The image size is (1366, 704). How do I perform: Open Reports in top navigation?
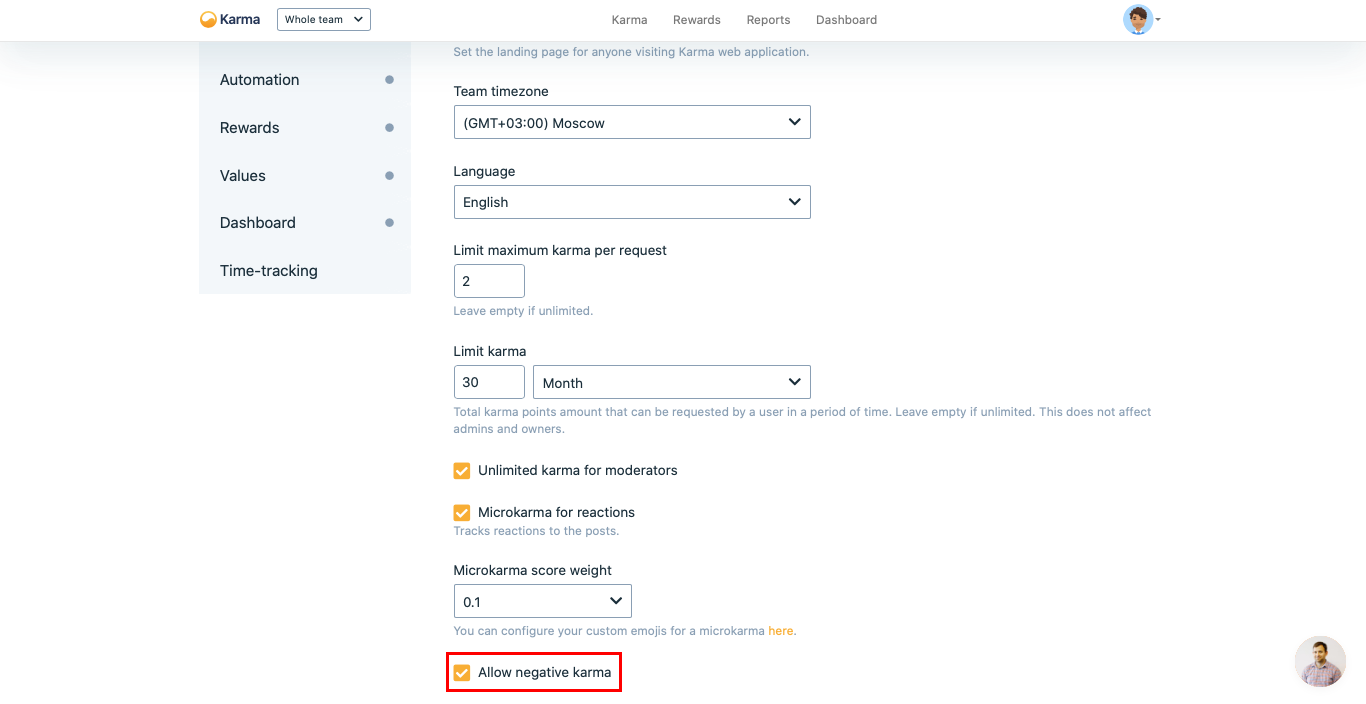[x=768, y=20]
